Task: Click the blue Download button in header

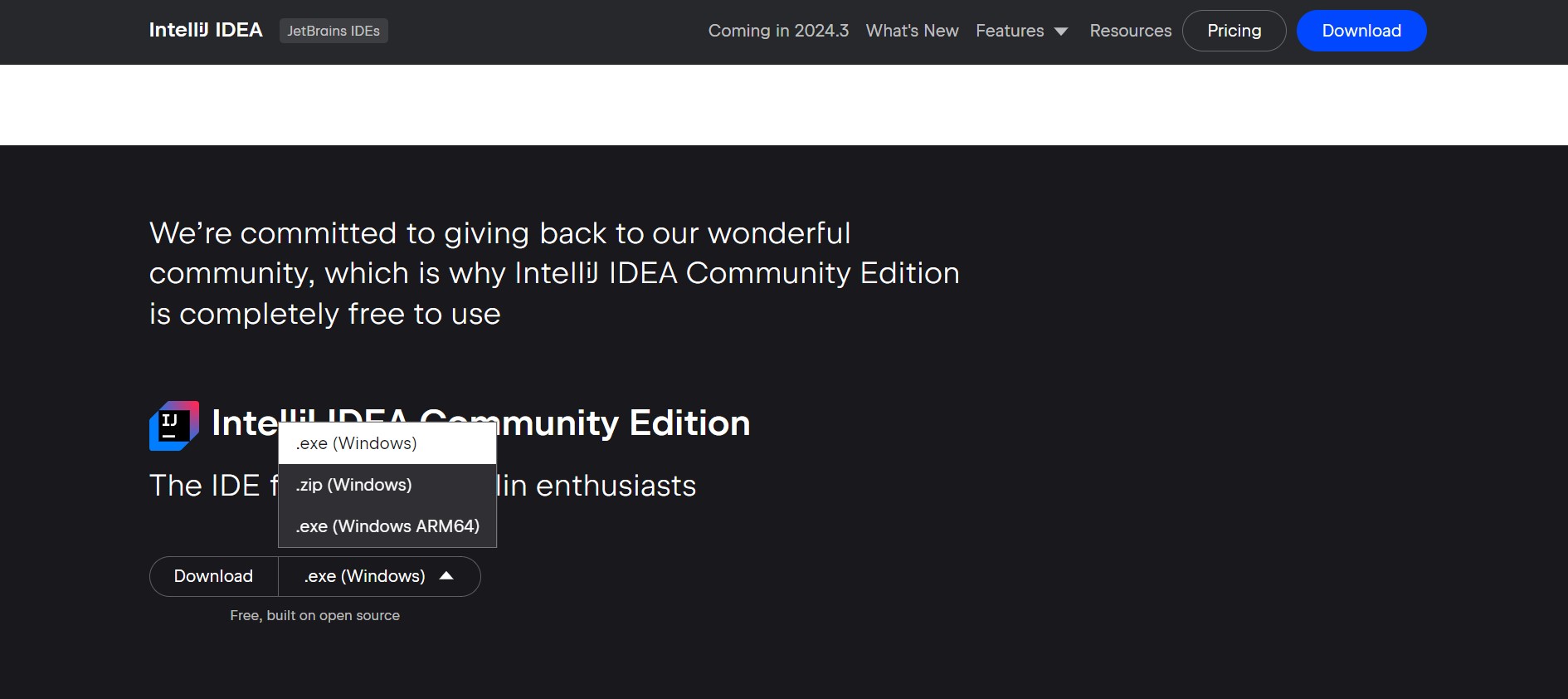Action: pos(1361,31)
